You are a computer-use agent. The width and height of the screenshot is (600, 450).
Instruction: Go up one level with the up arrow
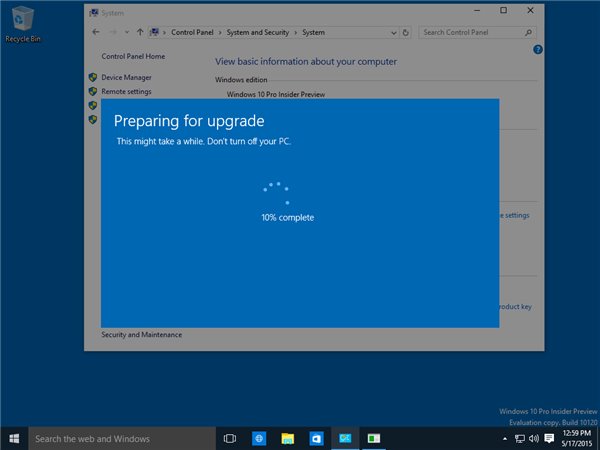click(x=139, y=32)
